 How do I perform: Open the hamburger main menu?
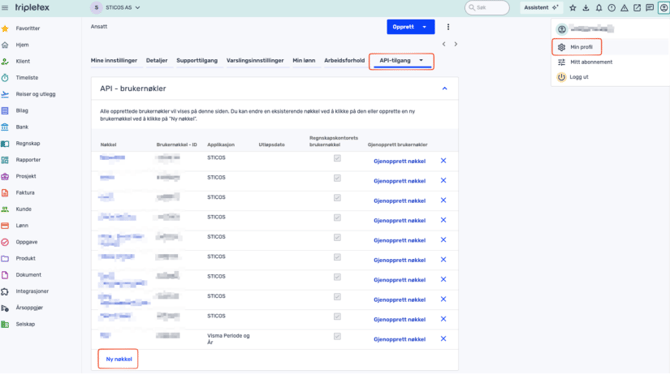click(x=5, y=8)
